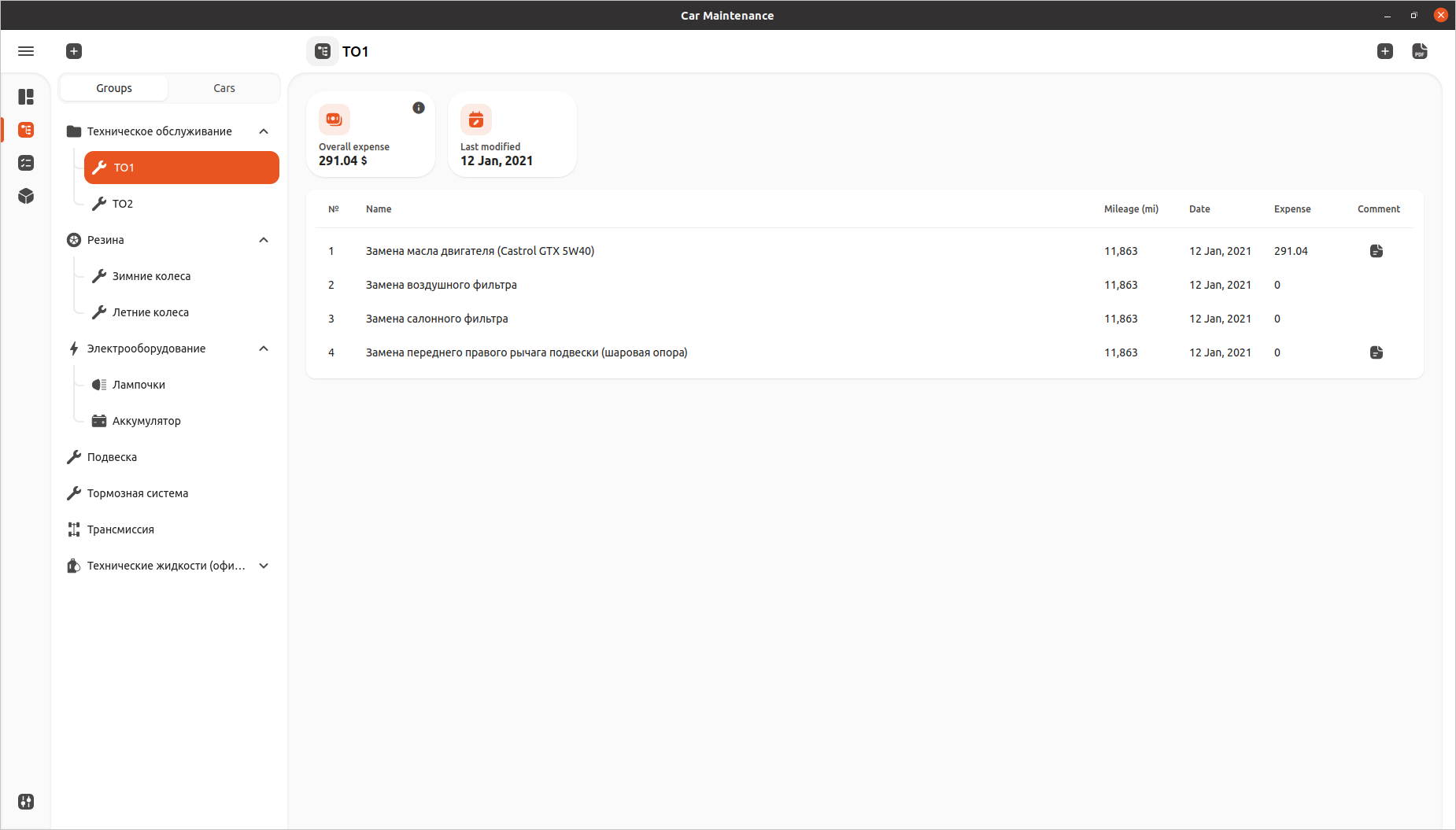
Task: Sort by the Mileage (mi) column header
Action: click(x=1131, y=209)
